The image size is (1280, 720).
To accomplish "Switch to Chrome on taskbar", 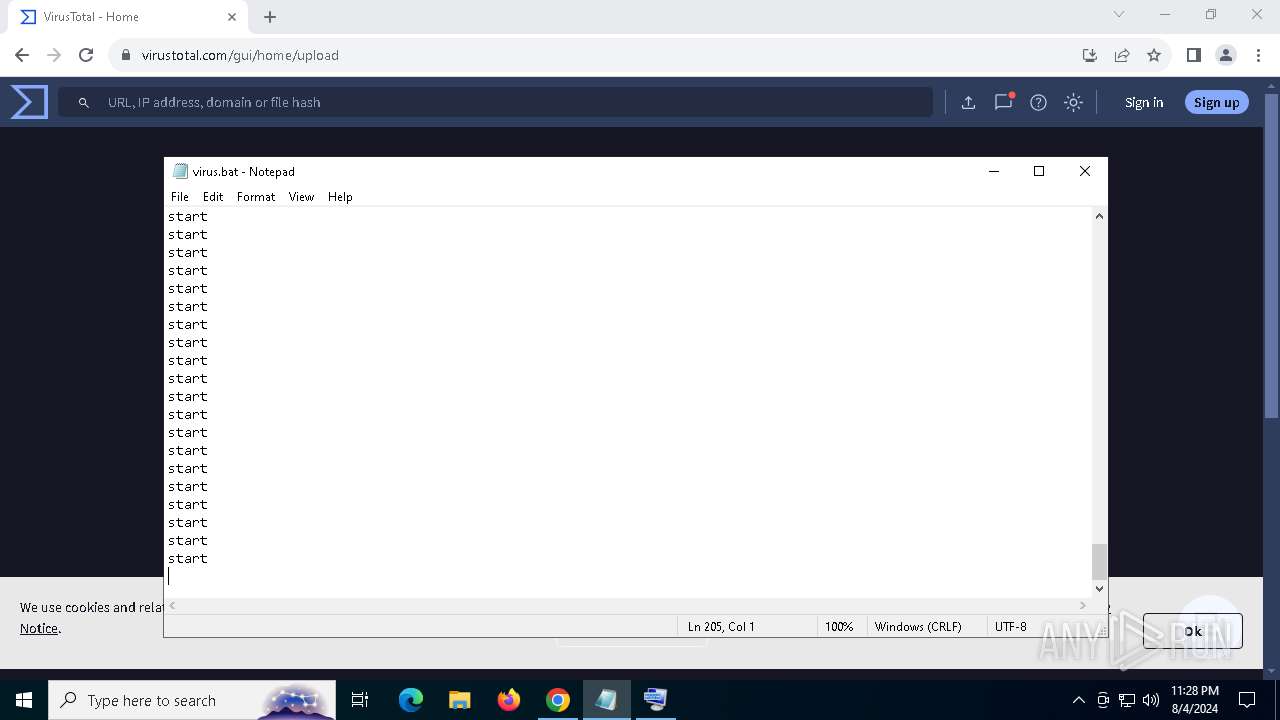I will click(558, 700).
